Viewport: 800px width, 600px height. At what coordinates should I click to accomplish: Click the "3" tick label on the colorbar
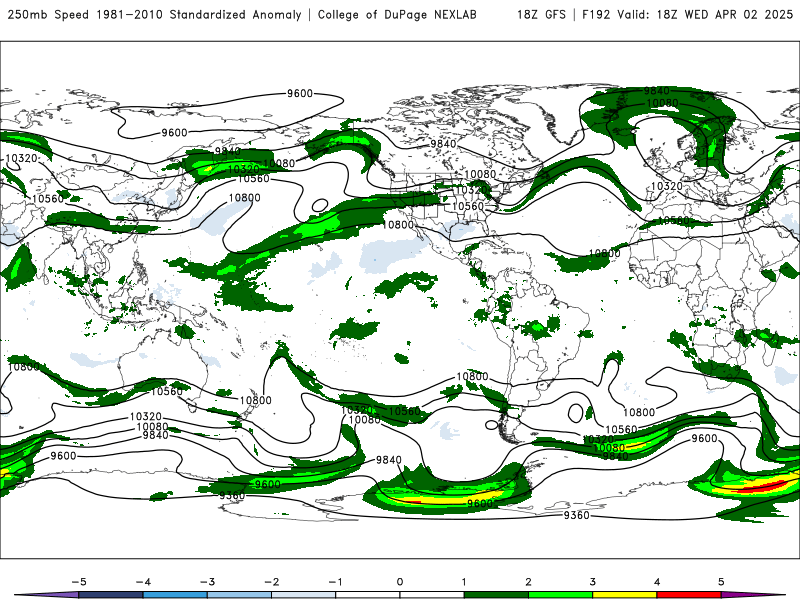pyautogui.click(x=592, y=582)
